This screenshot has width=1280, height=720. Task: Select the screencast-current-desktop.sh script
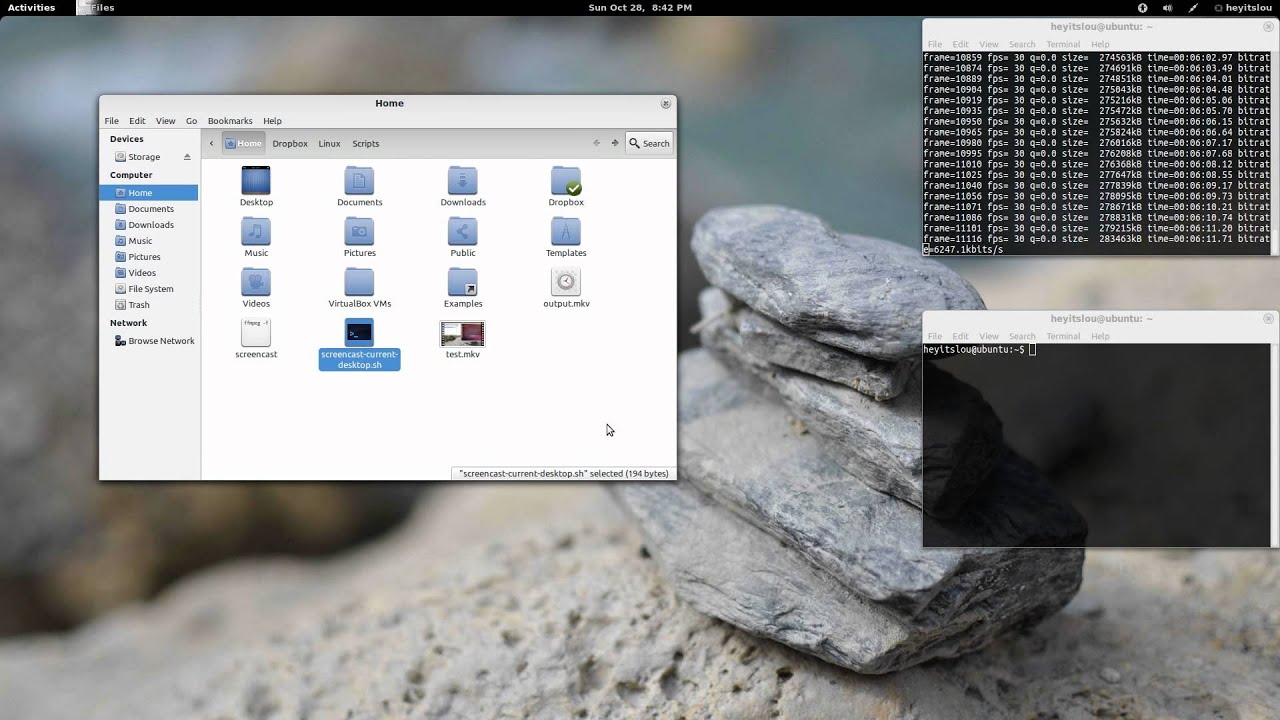point(359,345)
